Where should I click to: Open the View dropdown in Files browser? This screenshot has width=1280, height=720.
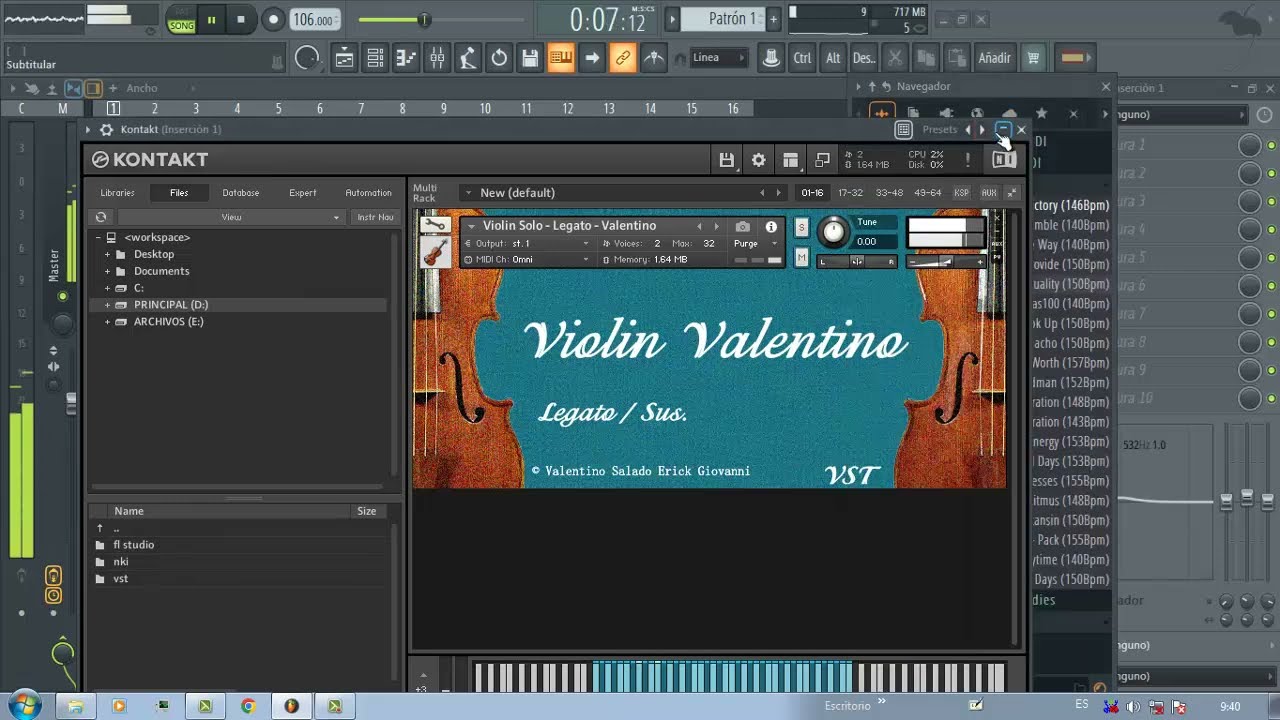pyautogui.click(x=231, y=217)
